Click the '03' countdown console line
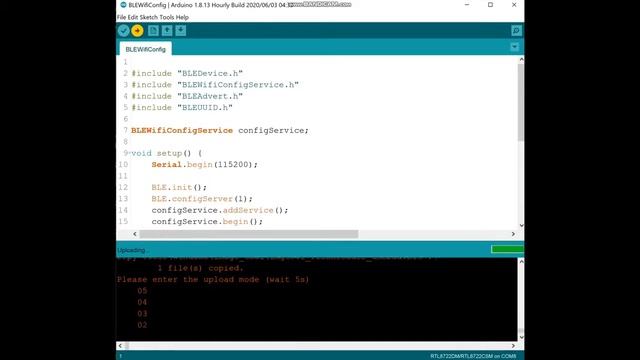Screen dimensions: 640x360 [142, 314]
